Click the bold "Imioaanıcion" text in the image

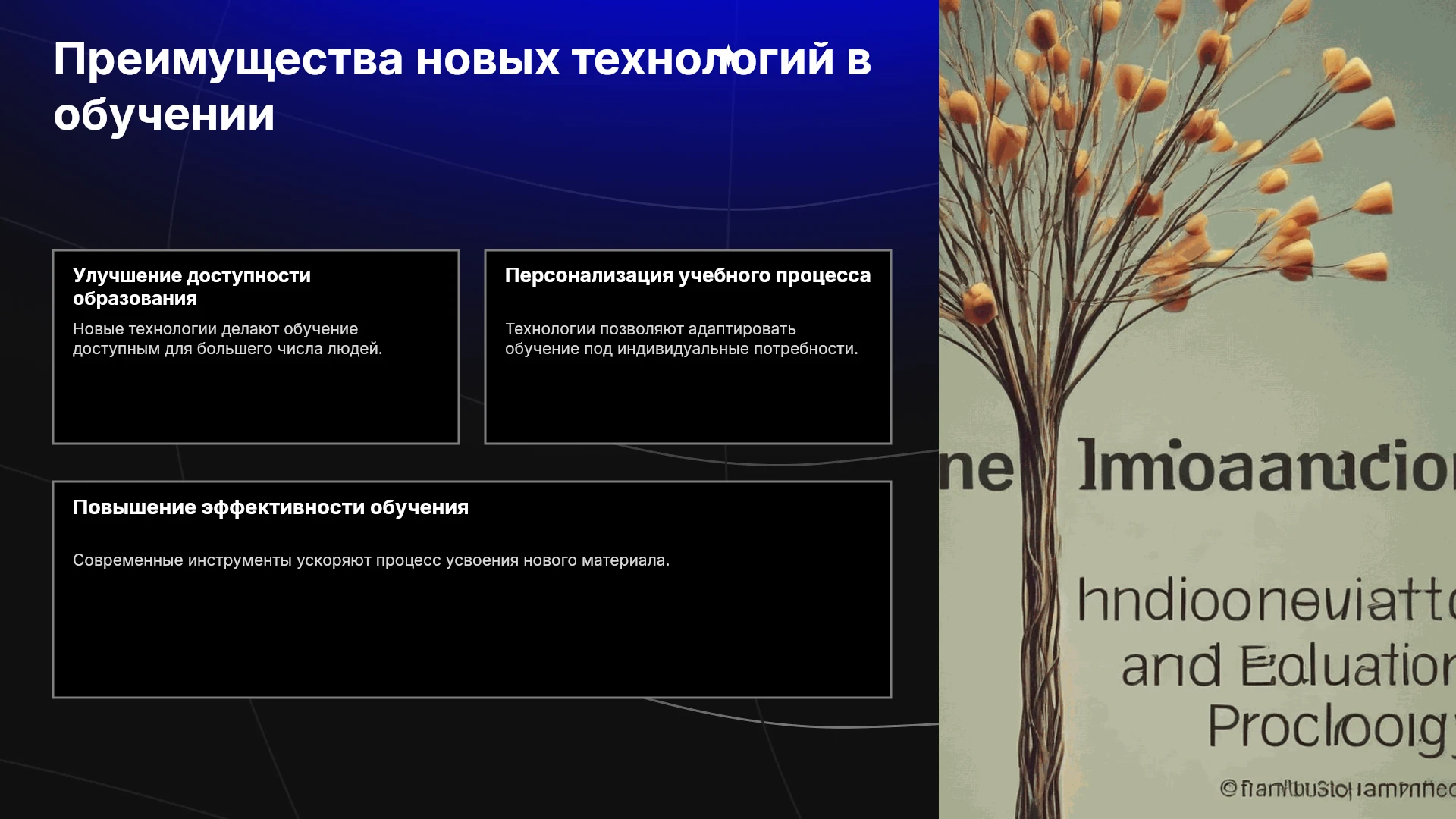[1266, 465]
